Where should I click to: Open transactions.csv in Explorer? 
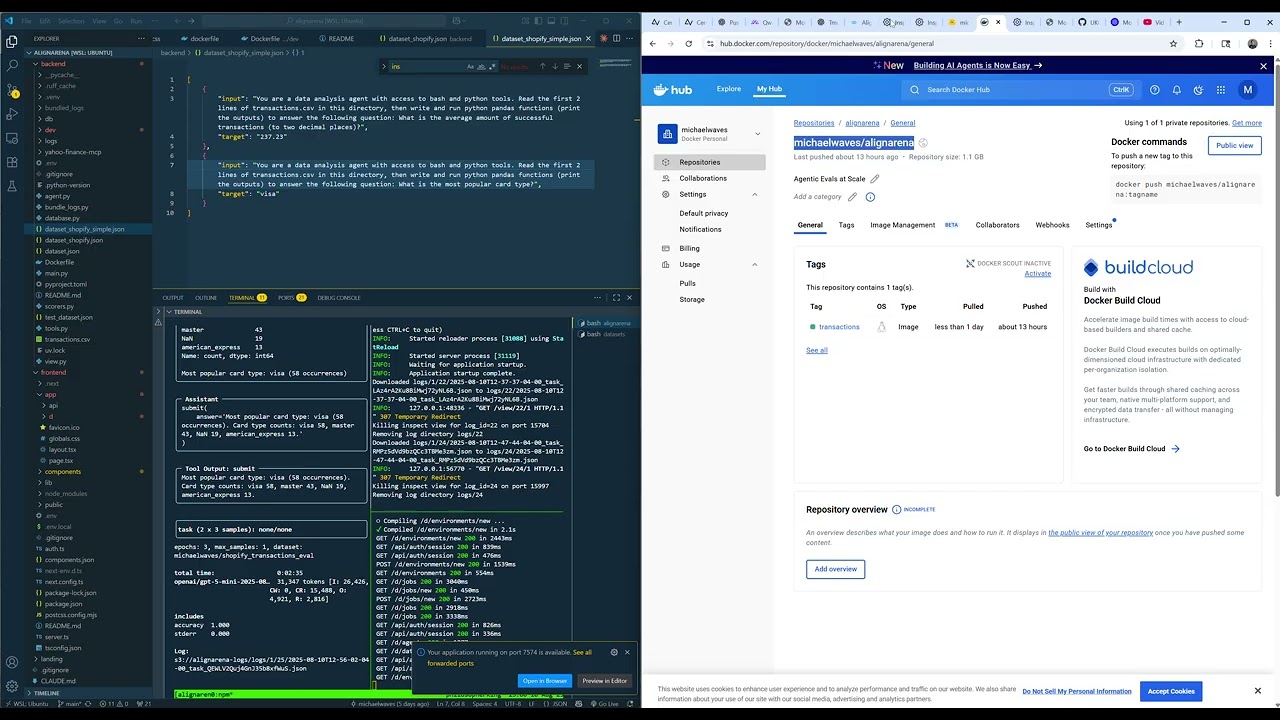(x=67, y=339)
